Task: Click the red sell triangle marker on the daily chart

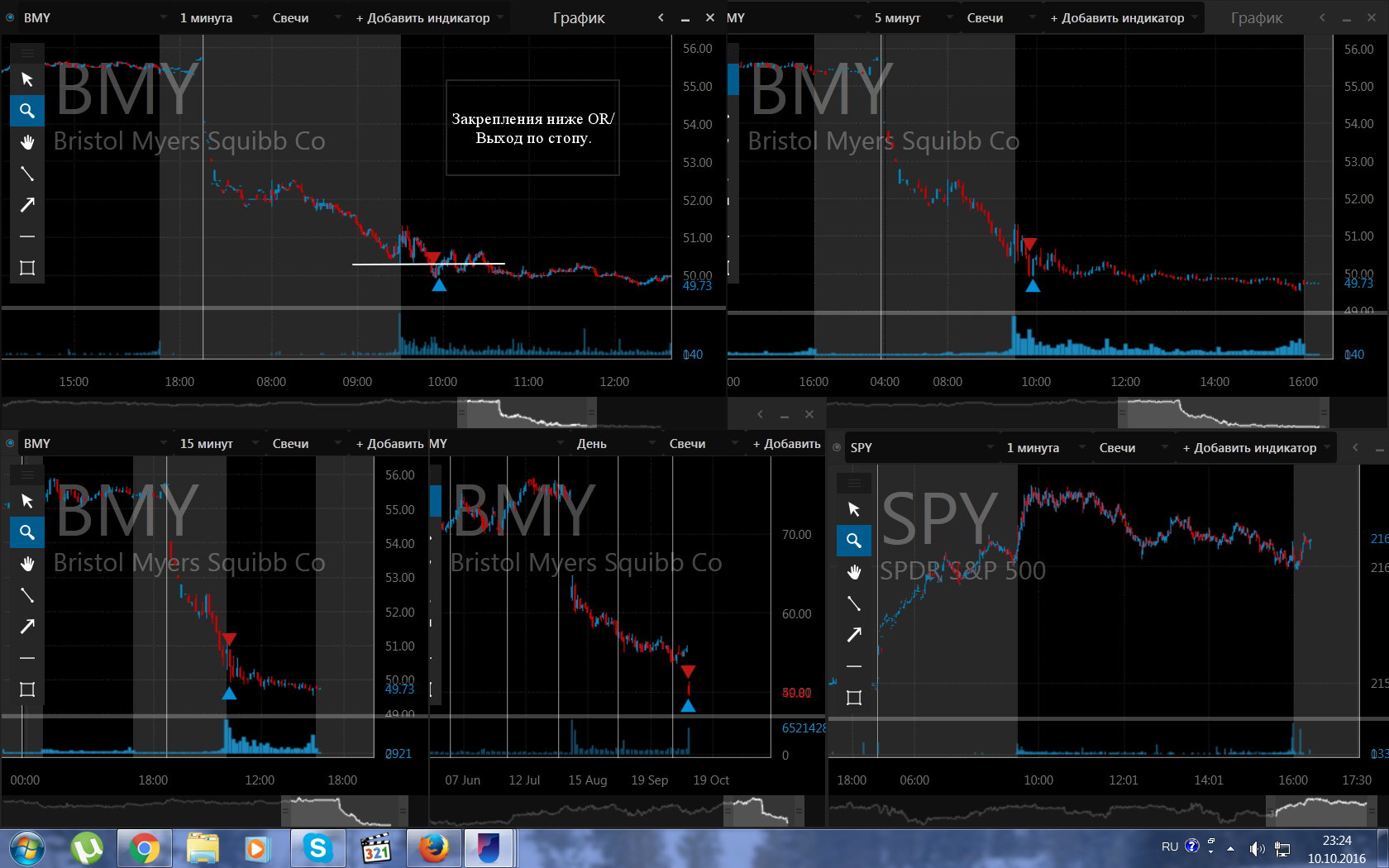Action: click(688, 671)
